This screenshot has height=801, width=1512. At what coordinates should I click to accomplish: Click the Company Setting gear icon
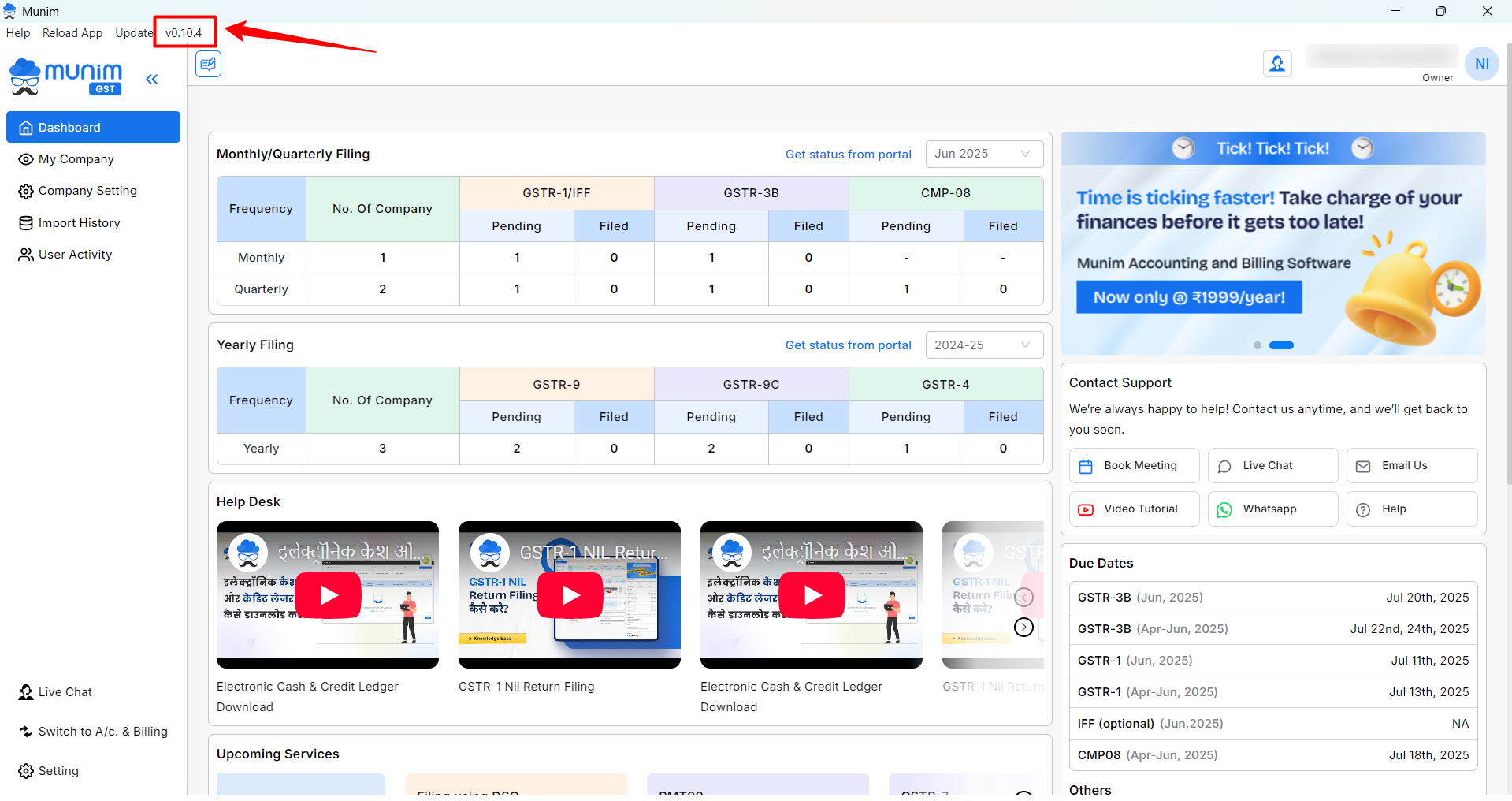26,192
